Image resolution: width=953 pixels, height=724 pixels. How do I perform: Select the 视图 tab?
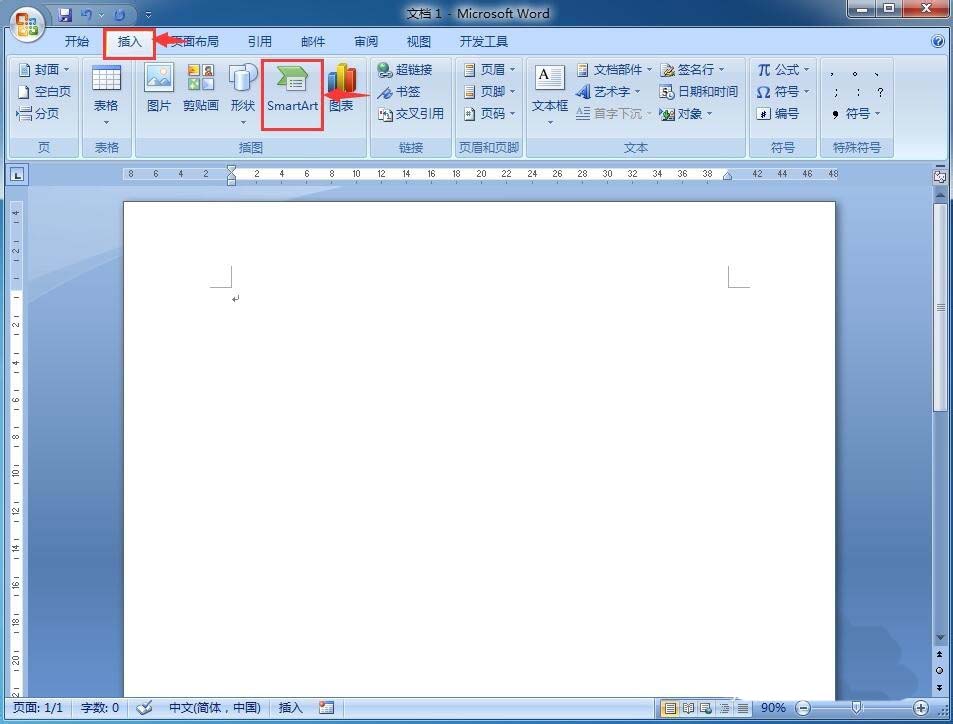[418, 41]
